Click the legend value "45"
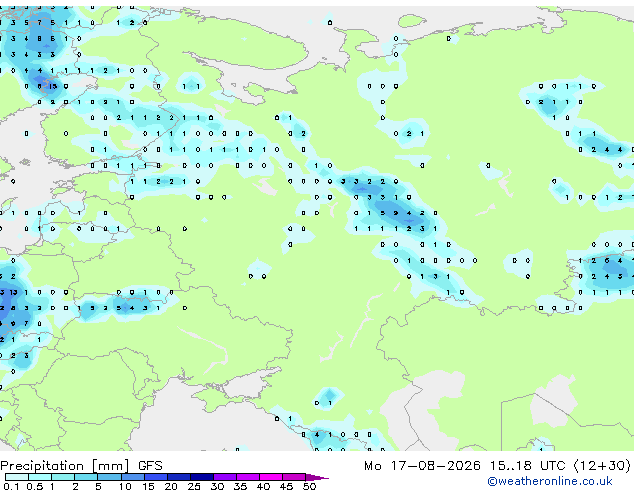The width and height of the screenshot is (634, 490). coord(286,486)
